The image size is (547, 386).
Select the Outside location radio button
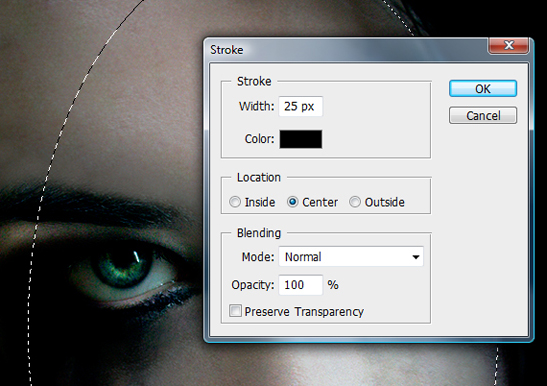click(x=355, y=202)
